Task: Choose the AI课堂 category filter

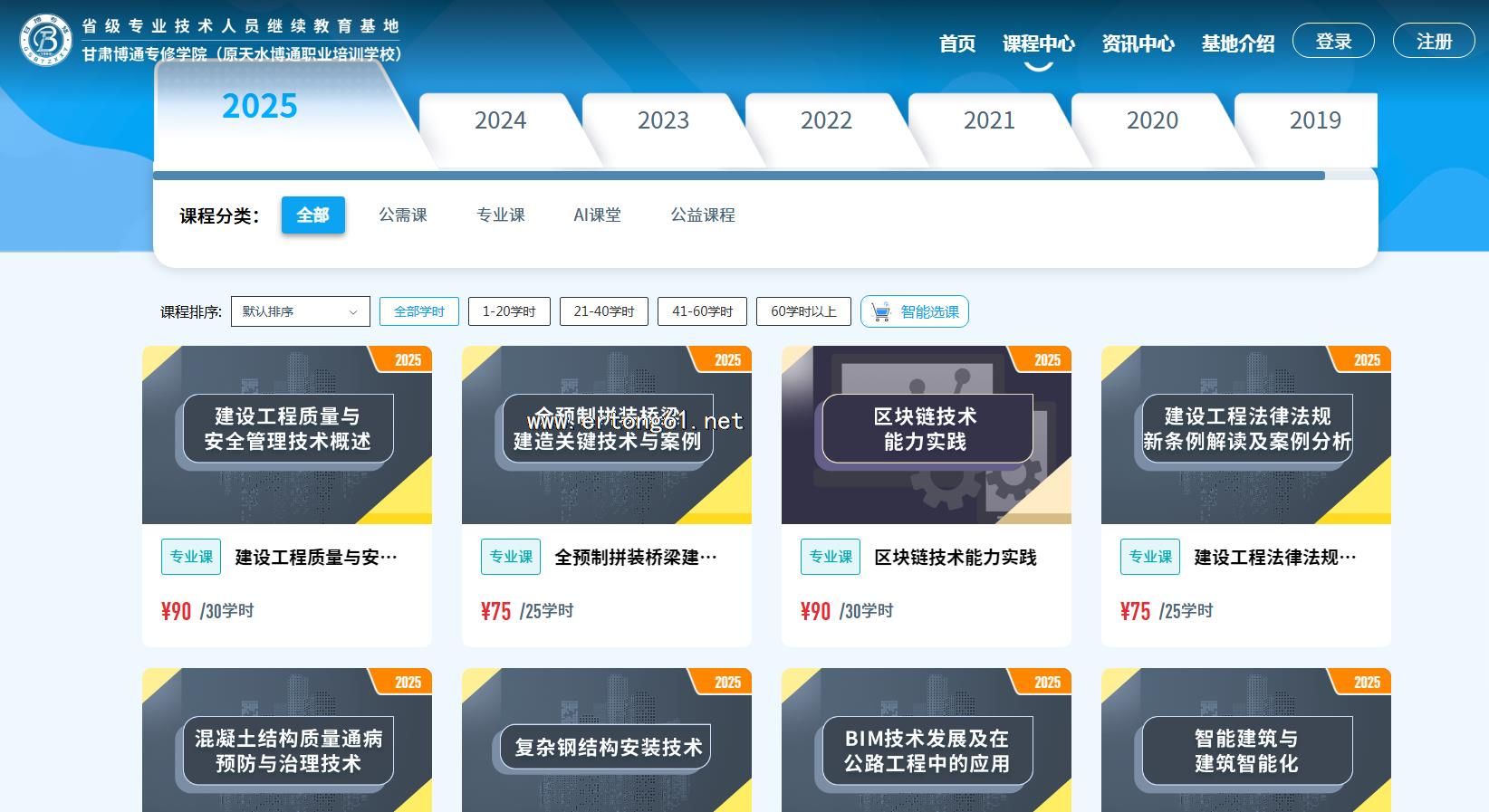Action: [x=597, y=215]
